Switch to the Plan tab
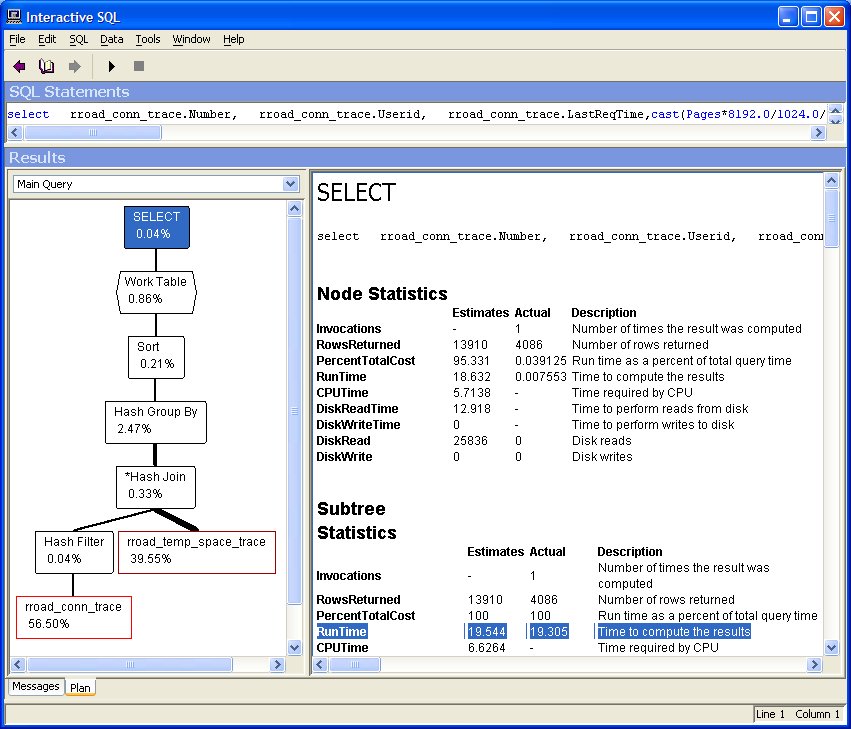 (x=80, y=687)
